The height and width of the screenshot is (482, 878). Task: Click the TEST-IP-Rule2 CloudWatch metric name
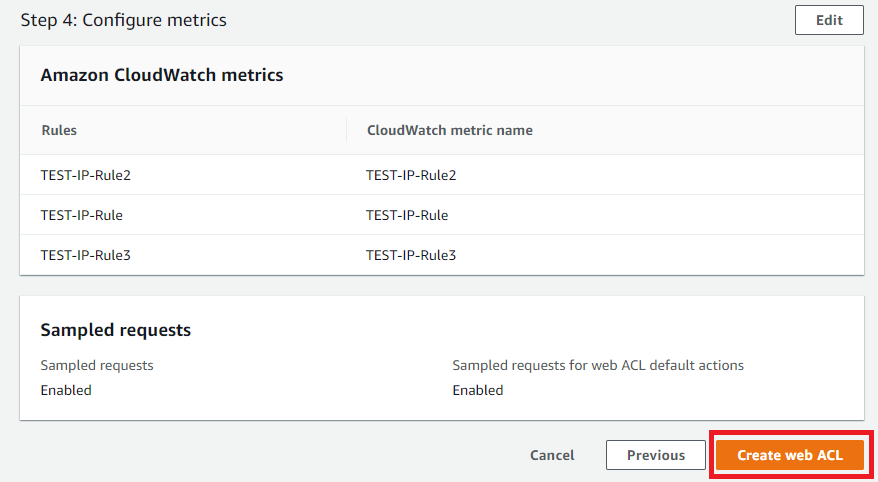[411, 175]
